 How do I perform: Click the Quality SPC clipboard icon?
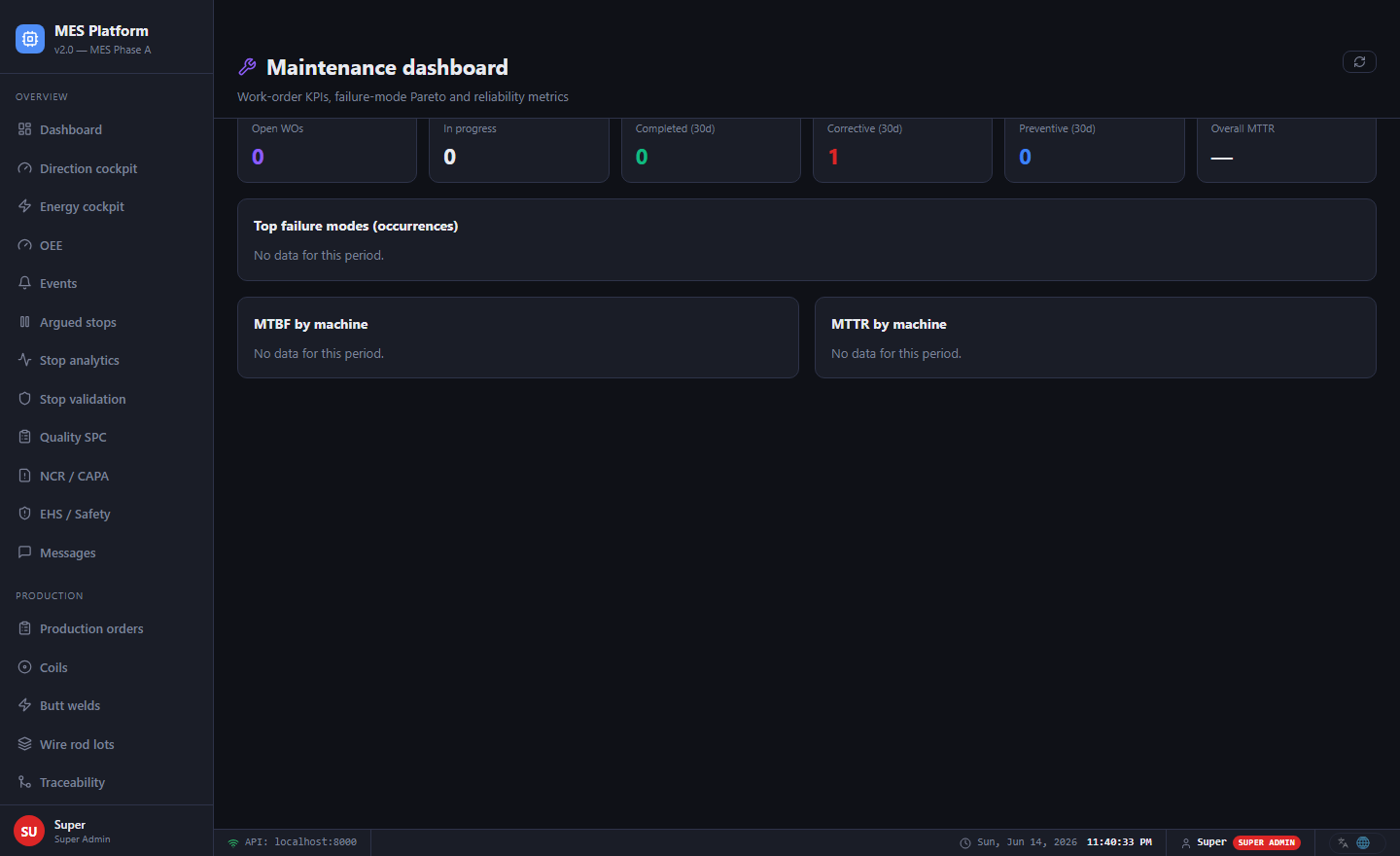coord(24,437)
